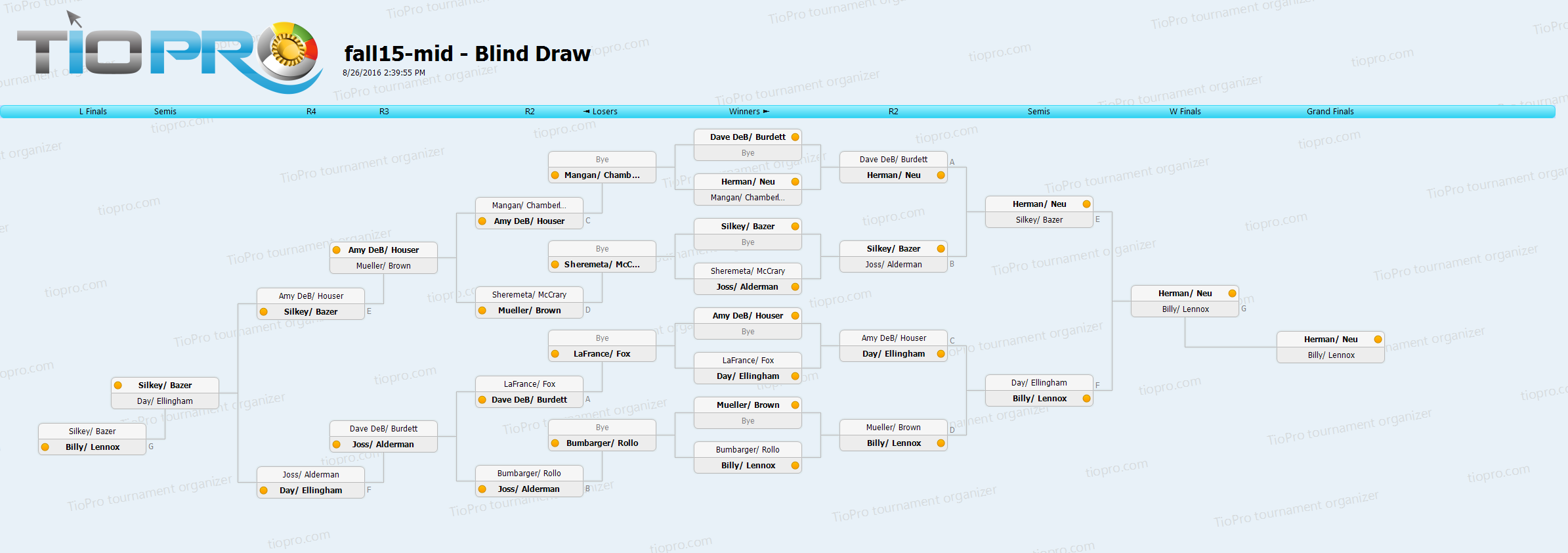Click orange dot beside W Finals Herman/ Neu
This screenshot has width=1568, height=553.
pos(1232,294)
